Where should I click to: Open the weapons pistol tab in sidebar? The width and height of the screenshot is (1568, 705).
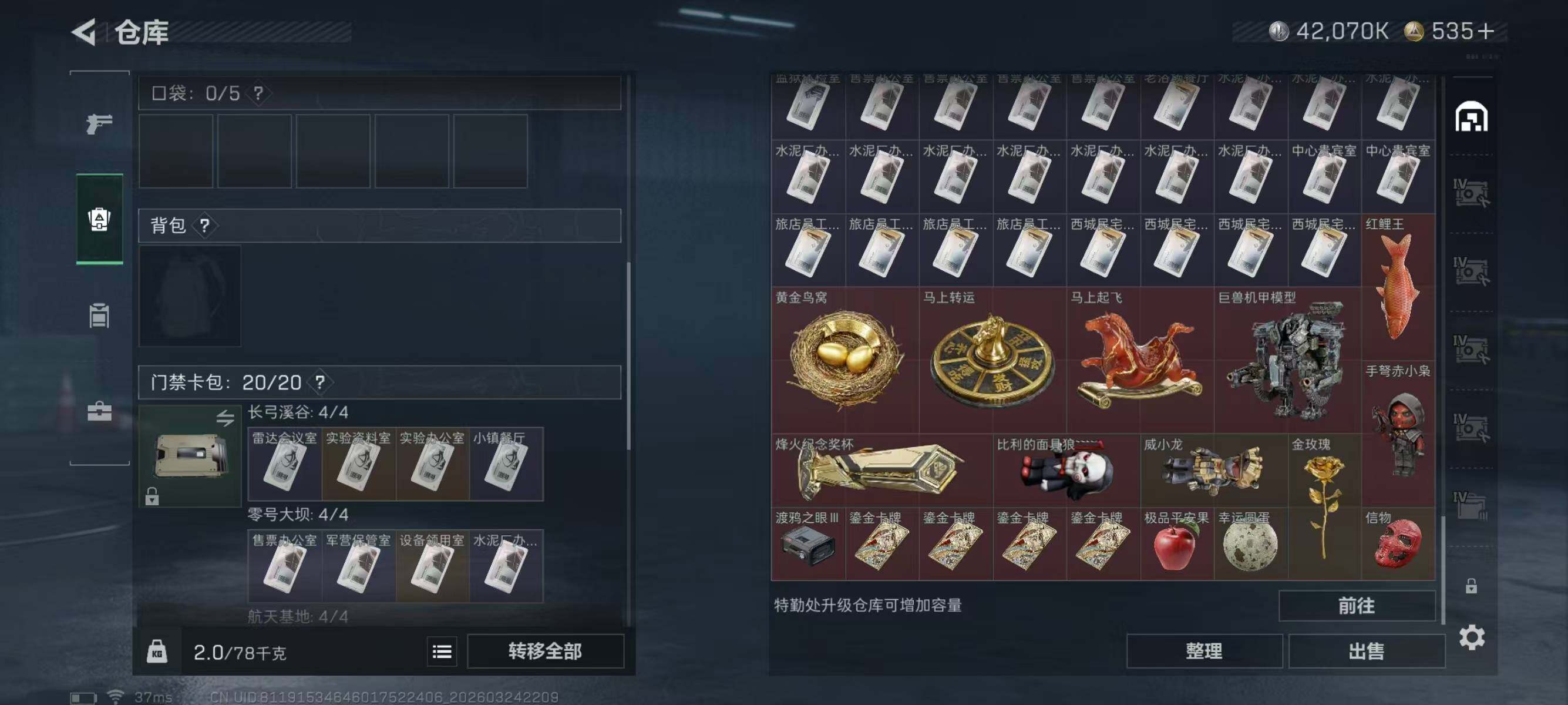tap(99, 124)
